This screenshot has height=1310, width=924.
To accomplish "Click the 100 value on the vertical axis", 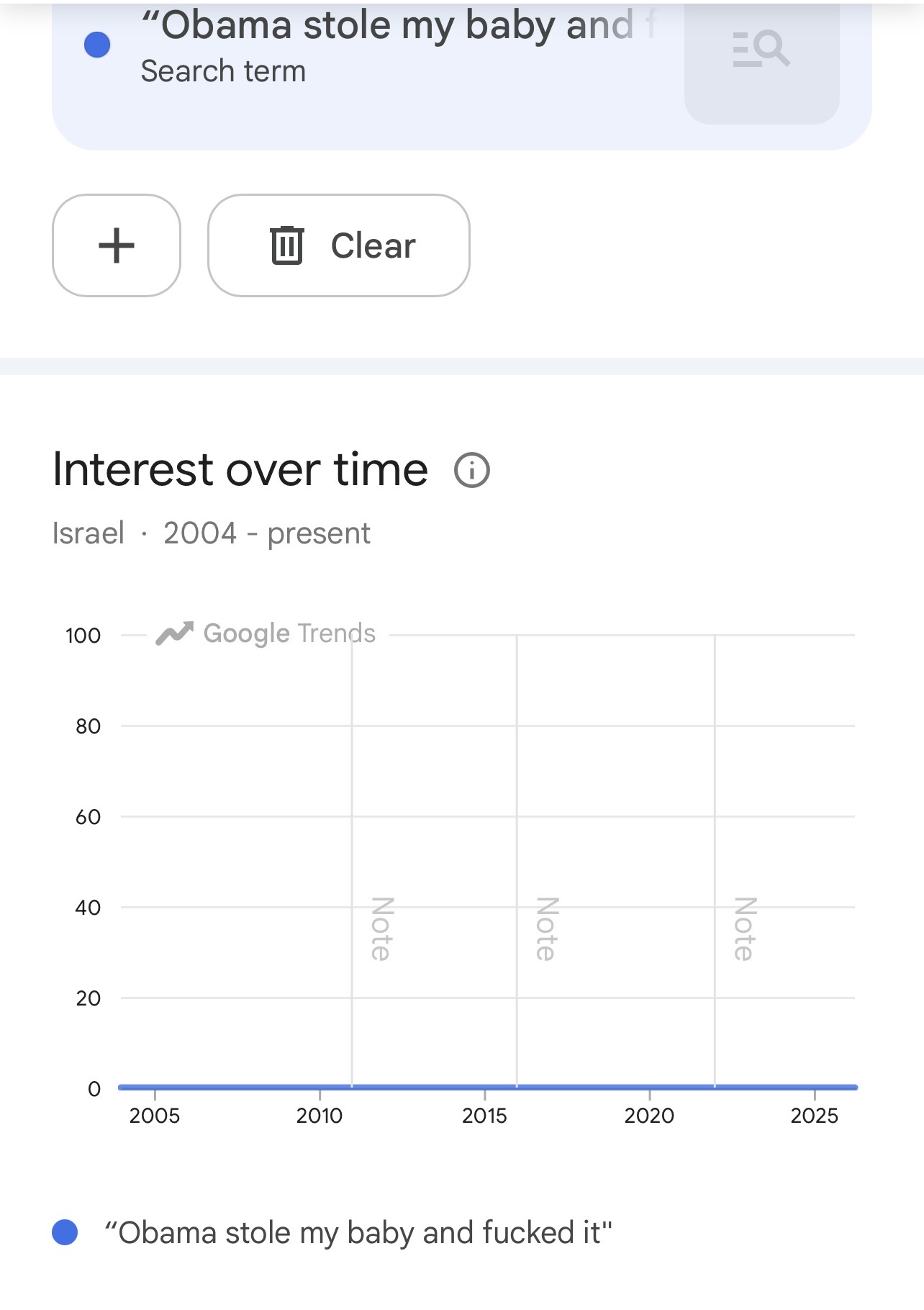I will (x=83, y=636).
